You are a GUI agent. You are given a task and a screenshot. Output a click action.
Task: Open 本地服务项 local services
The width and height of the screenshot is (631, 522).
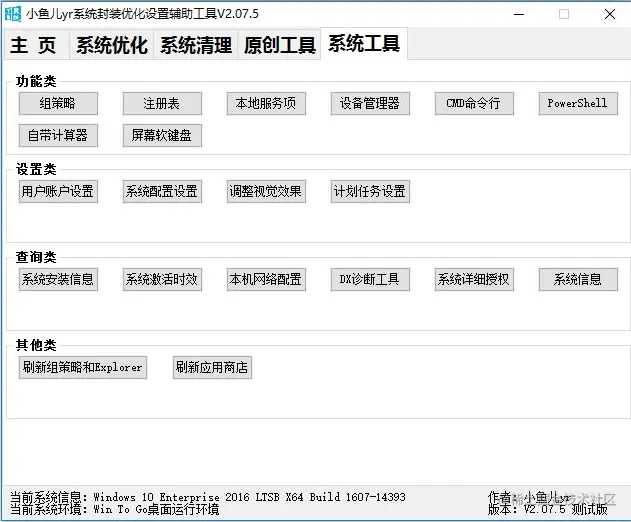266,103
